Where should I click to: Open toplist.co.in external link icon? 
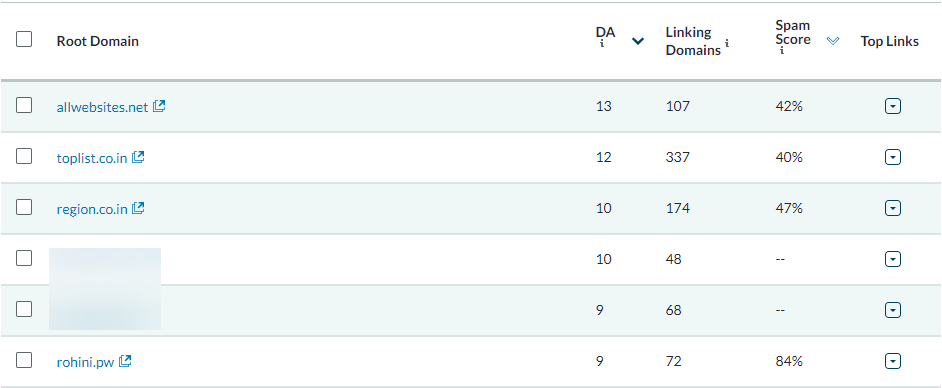pos(138,157)
